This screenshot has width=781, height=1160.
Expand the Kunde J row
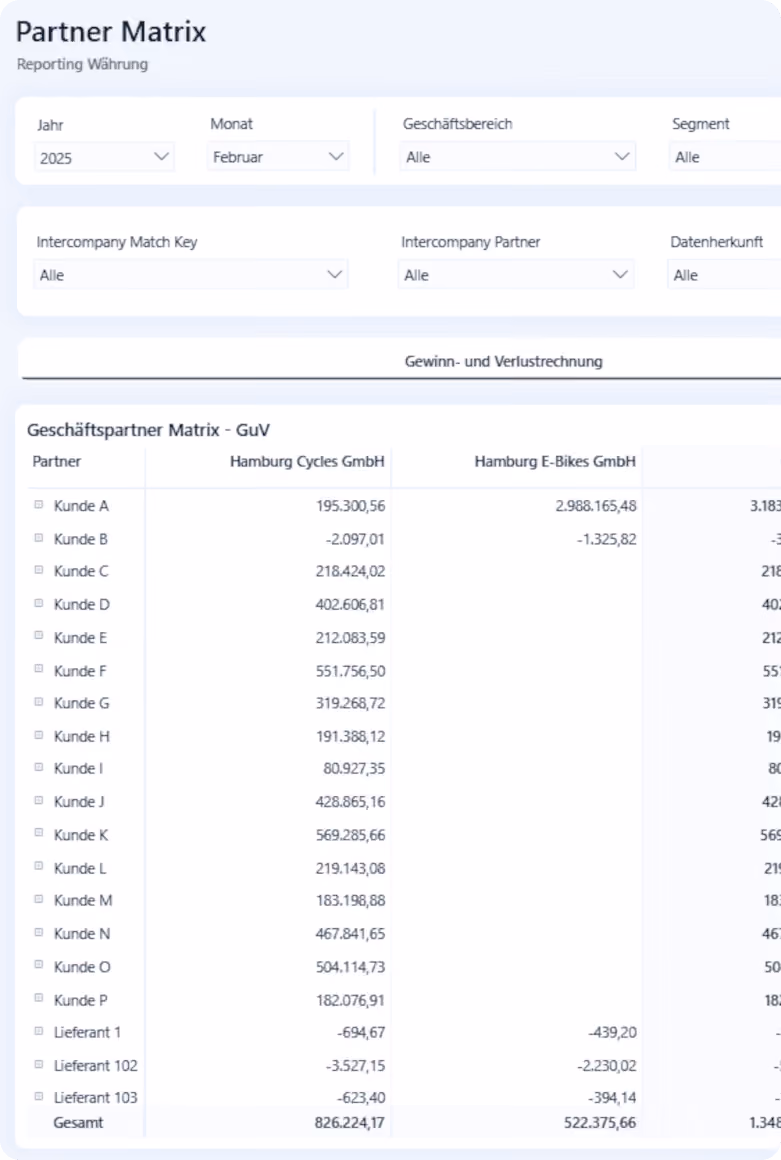point(38,801)
